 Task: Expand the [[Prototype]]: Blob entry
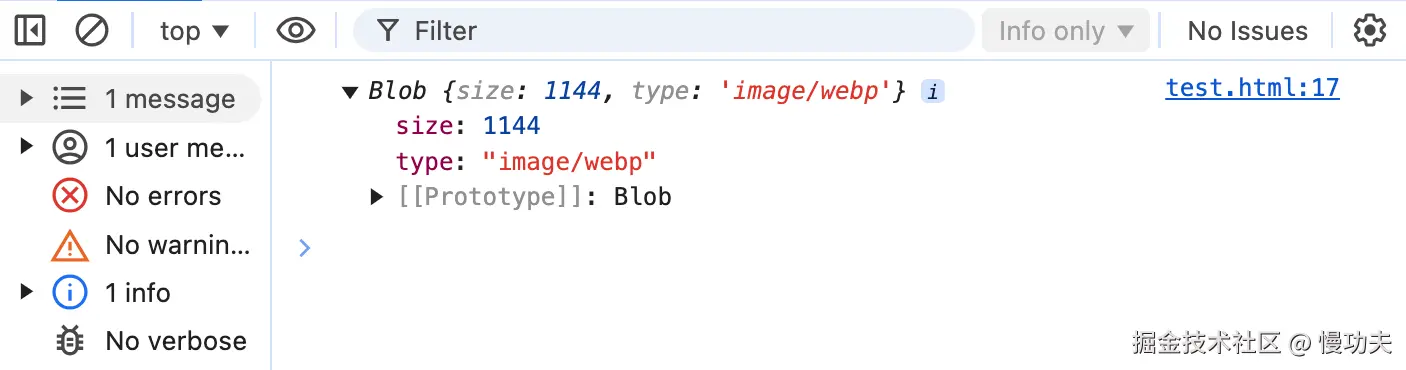[377, 197]
